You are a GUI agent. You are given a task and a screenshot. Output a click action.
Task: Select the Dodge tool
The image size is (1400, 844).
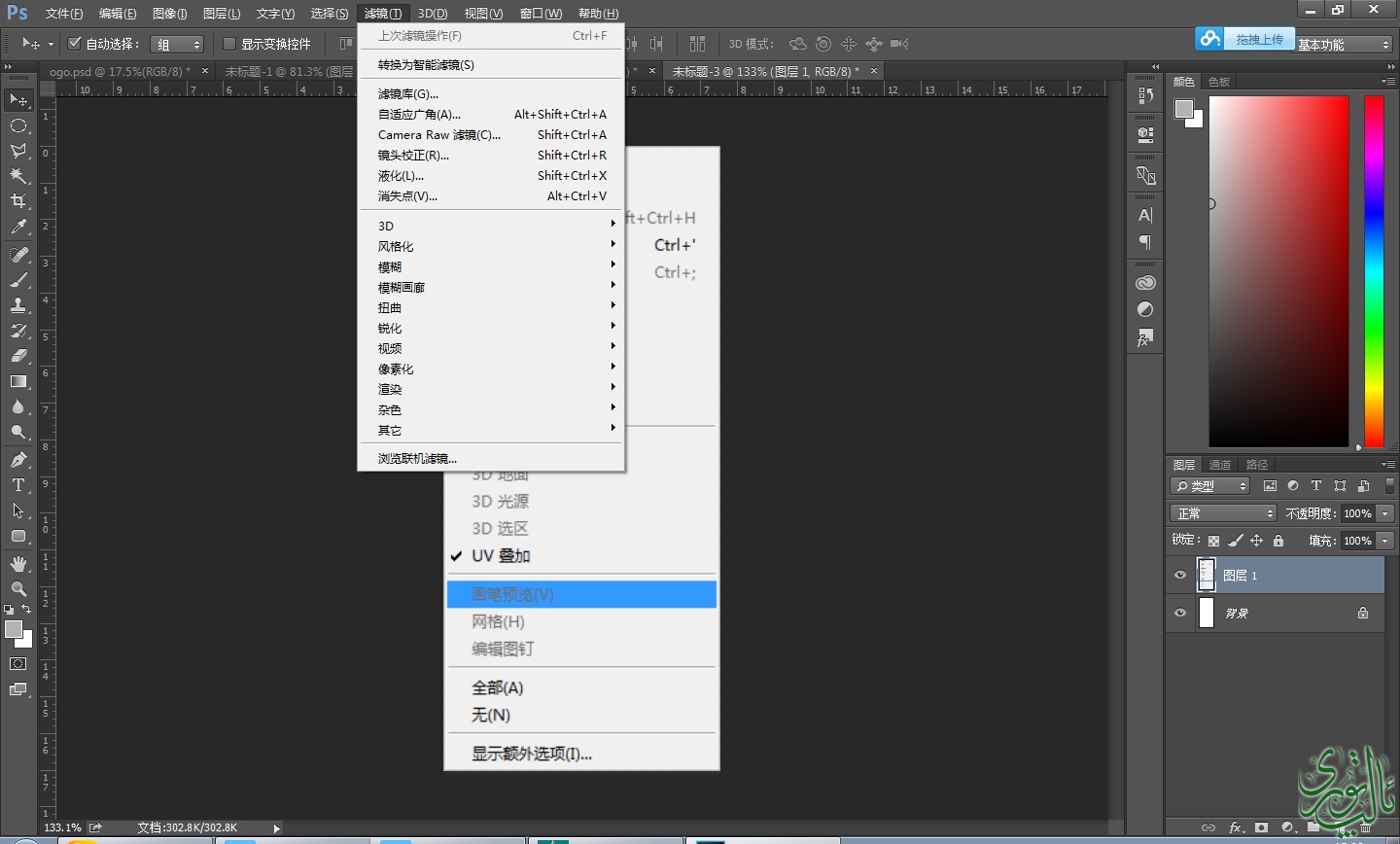[18, 432]
